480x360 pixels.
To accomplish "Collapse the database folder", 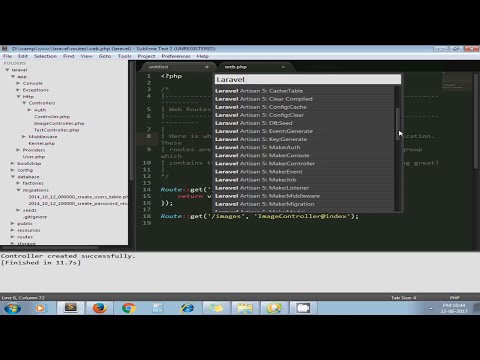I will pyautogui.click(x=13, y=177).
